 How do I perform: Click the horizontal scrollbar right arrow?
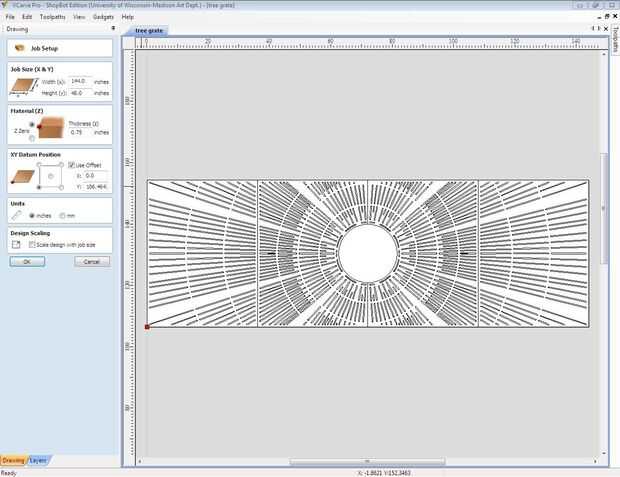tap(595, 461)
